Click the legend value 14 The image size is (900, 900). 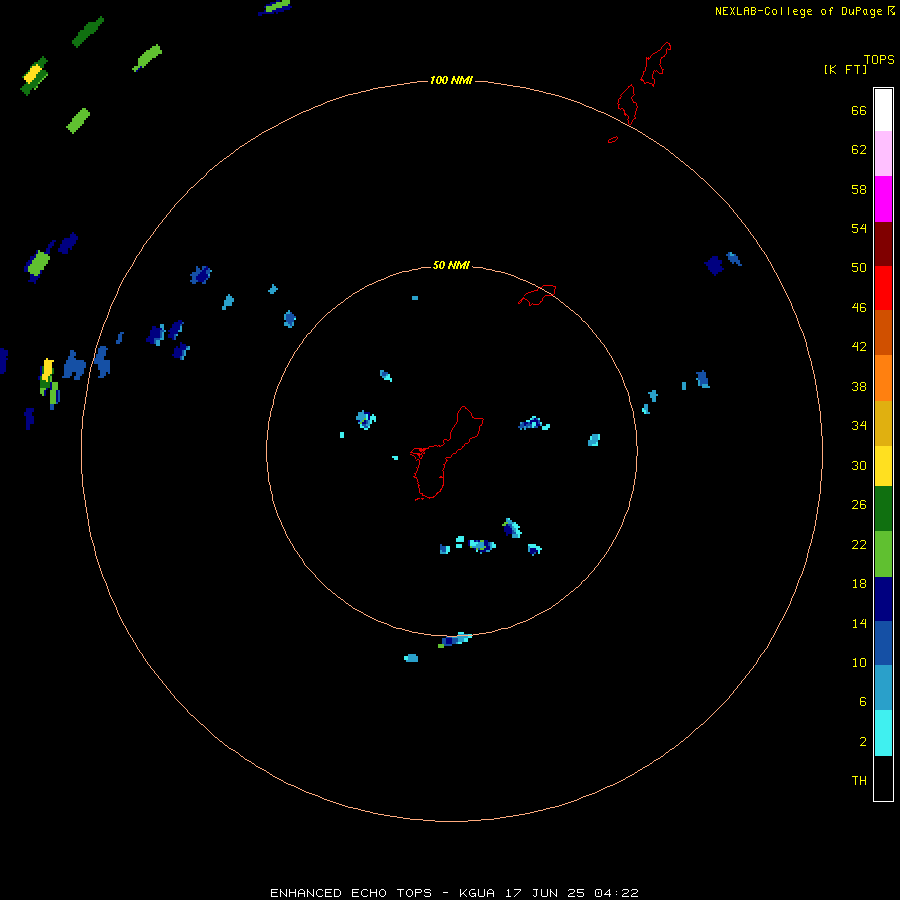tap(859, 623)
